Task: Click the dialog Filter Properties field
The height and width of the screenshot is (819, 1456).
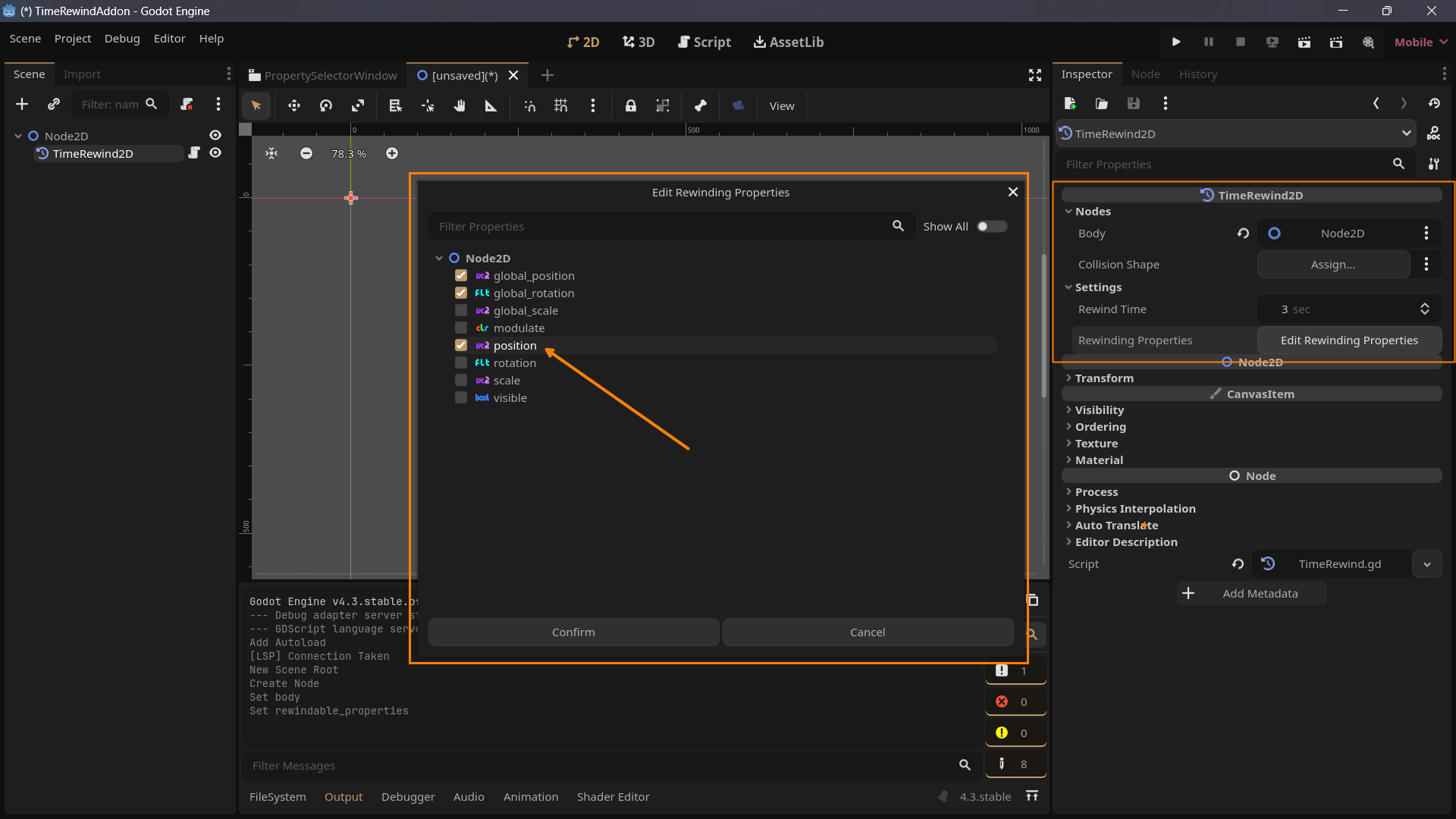Action: (x=660, y=227)
